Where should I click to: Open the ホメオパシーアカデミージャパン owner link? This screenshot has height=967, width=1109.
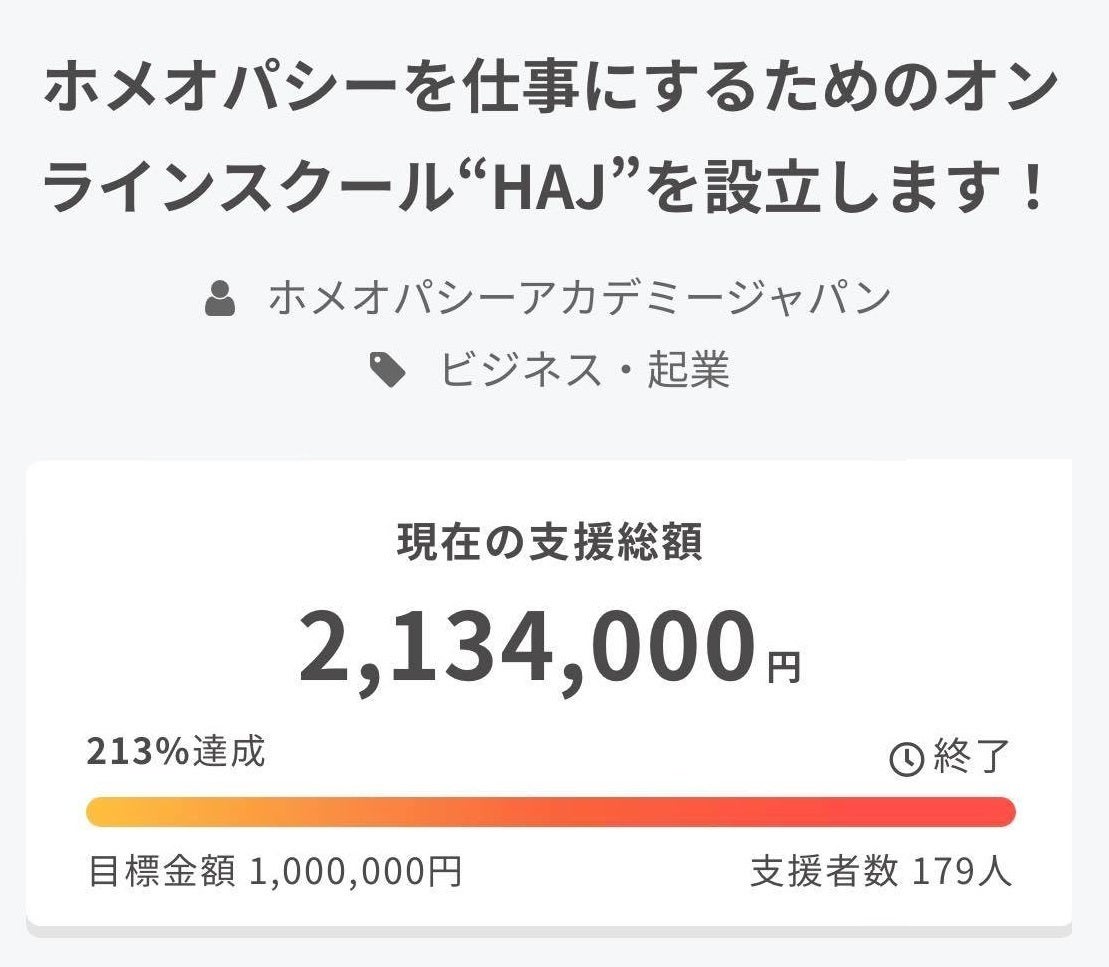579,299
